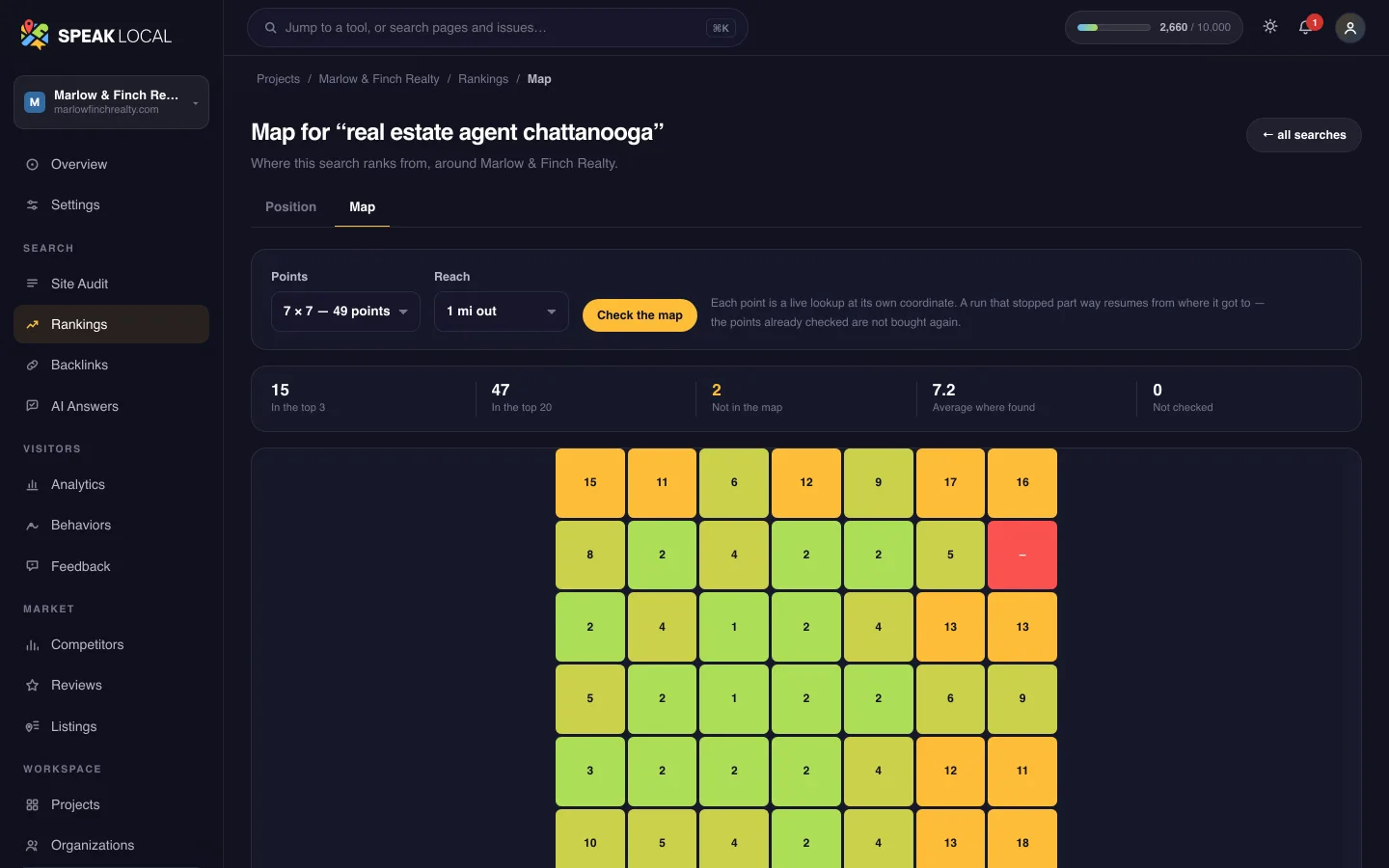Click the 2,660 / 10,000 usage bar
Viewport: 1389px width, 868px height.
1154,28
